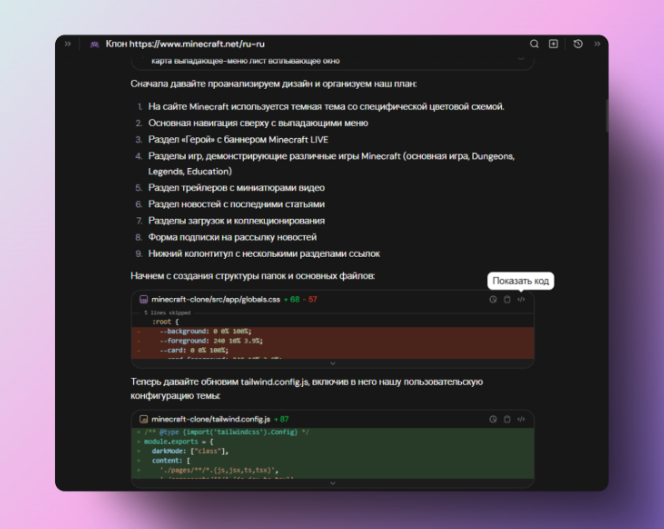664x529 pixels.
Task: Click revert clock icon on tailwind.config.js card
Action: pyautogui.click(x=493, y=419)
